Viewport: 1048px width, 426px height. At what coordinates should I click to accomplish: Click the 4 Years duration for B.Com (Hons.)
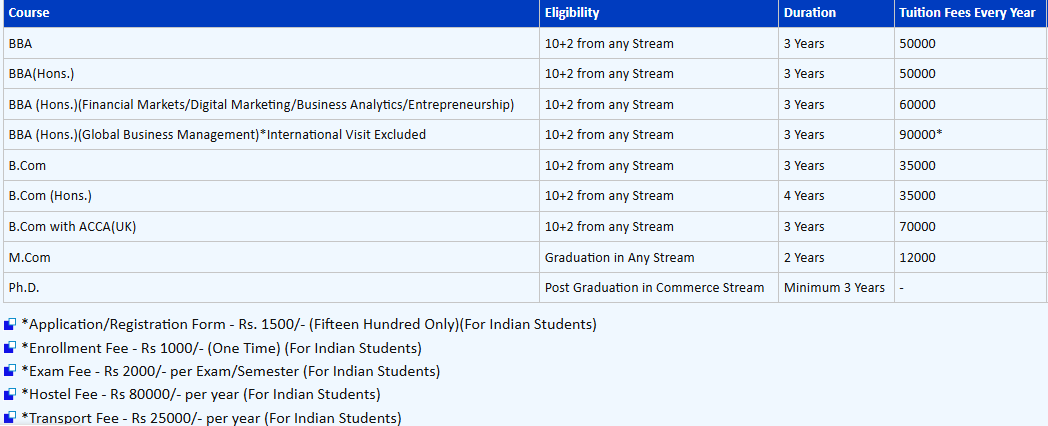[x=804, y=196]
